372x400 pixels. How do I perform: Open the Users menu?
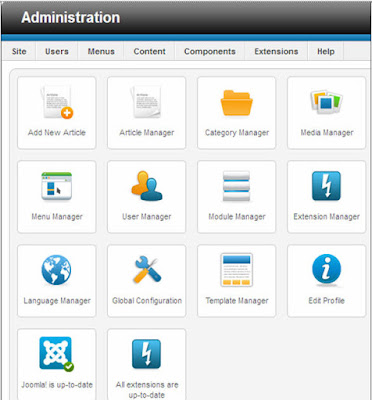(57, 51)
